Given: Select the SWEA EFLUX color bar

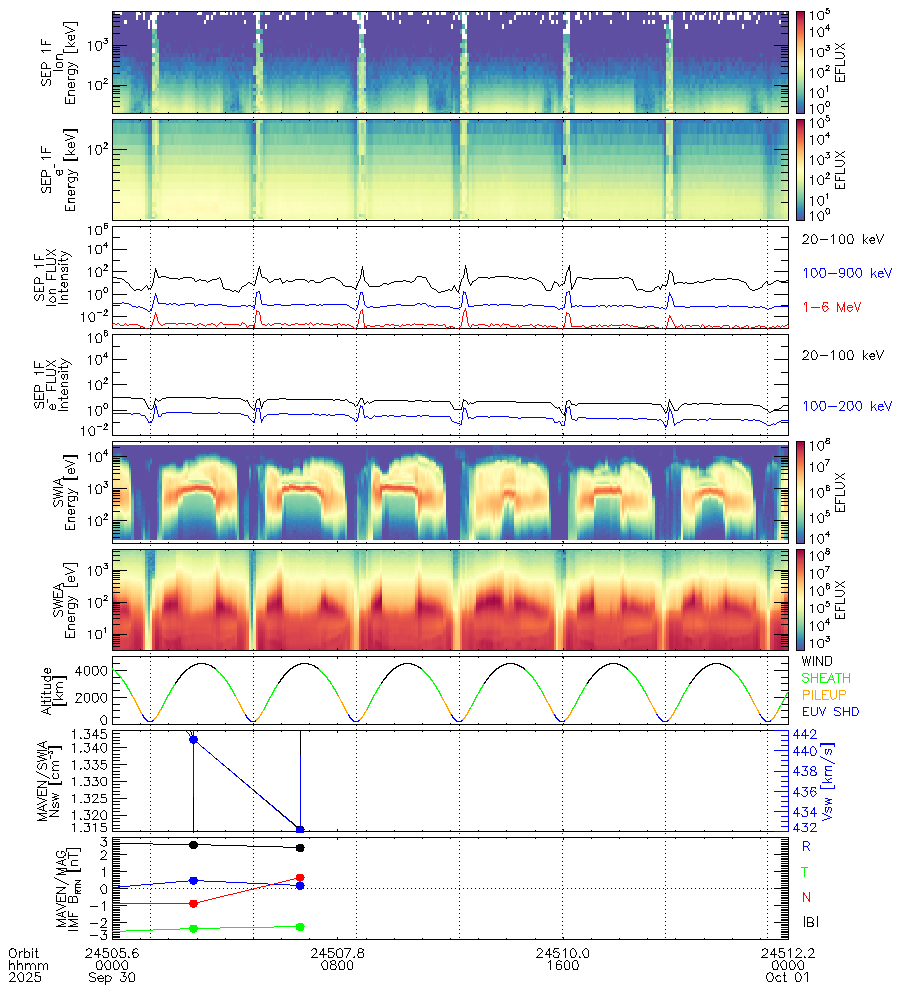Looking at the screenshot, I should 802,599.
